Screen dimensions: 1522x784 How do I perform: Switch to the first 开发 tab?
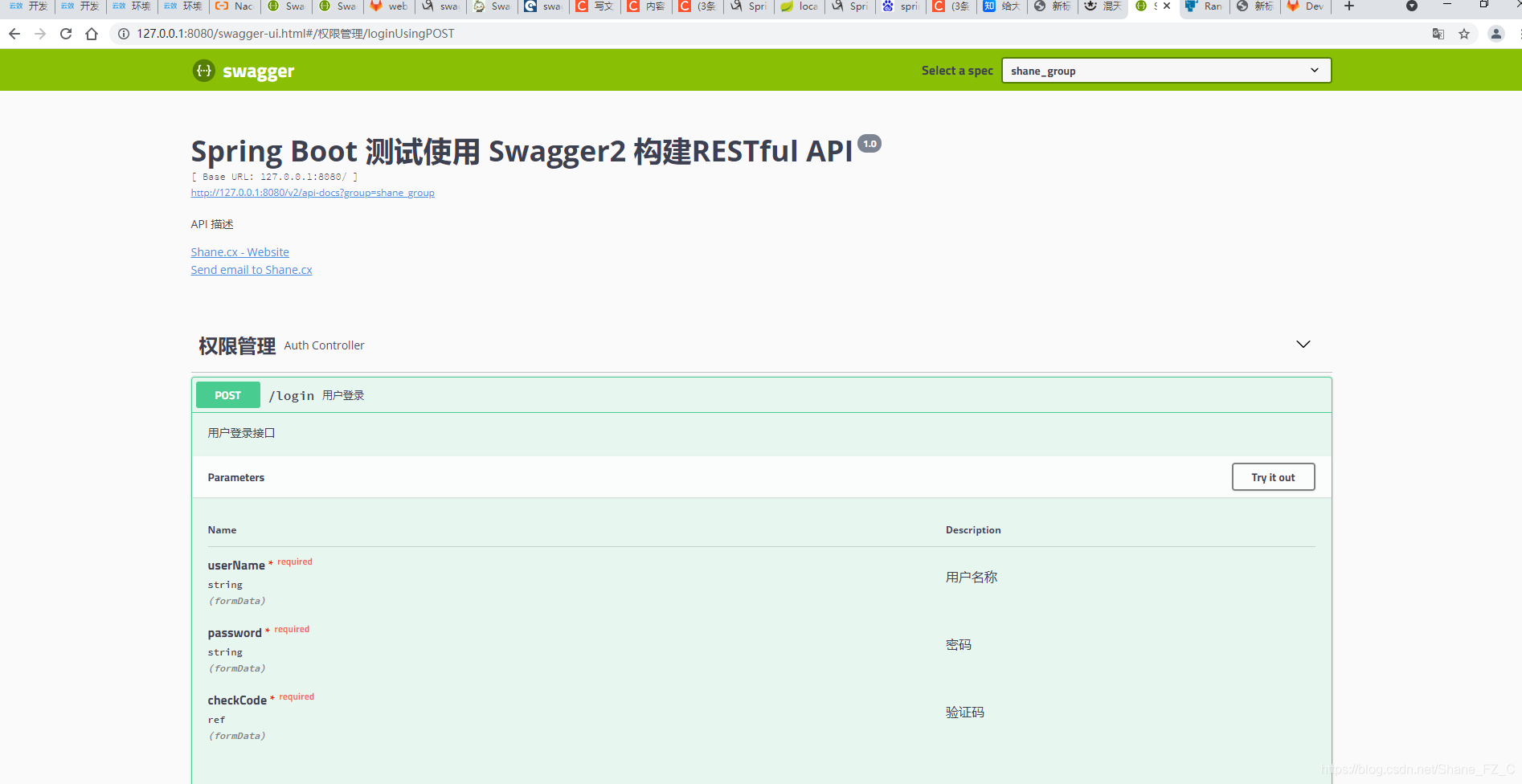[29, 6]
